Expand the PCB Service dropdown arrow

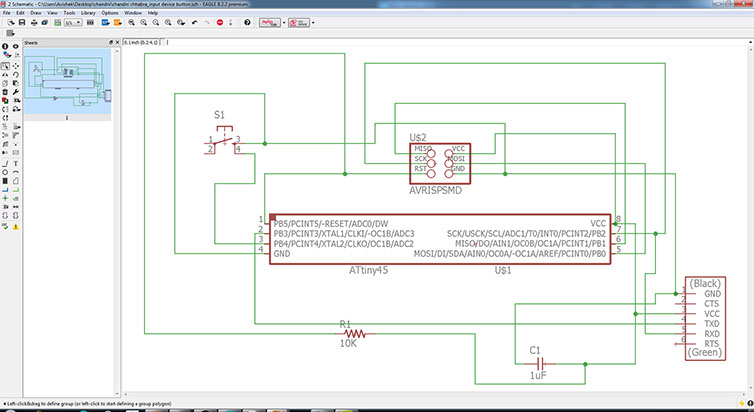click(x=313, y=23)
